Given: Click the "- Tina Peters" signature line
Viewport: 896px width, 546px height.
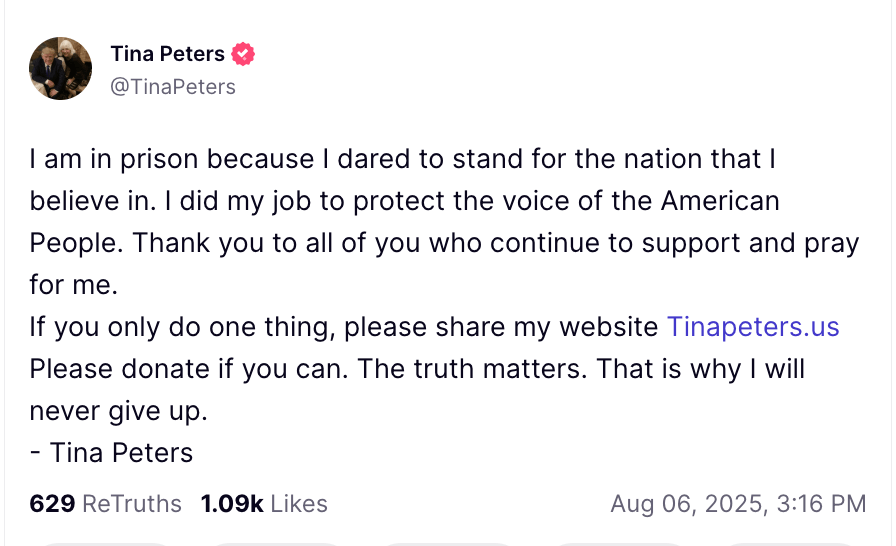Looking at the screenshot, I should click(x=111, y=453).
